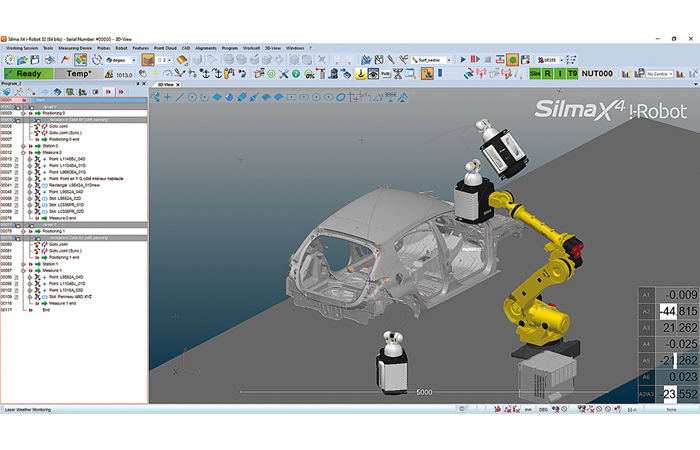Click the green Sim indicator button

(535, 74)
